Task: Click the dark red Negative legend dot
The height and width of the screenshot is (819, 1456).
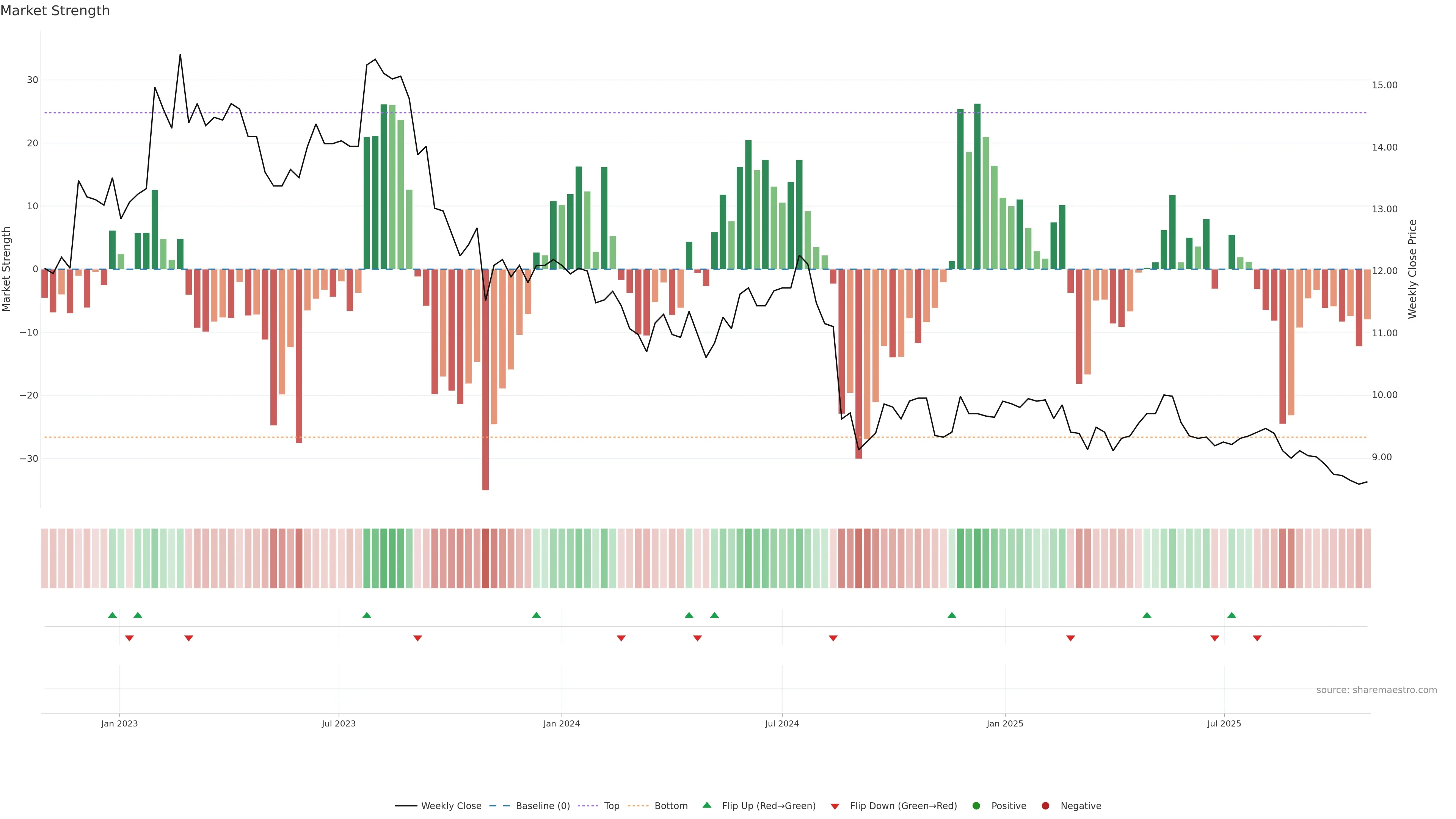Action: (x=1045, y=806)
